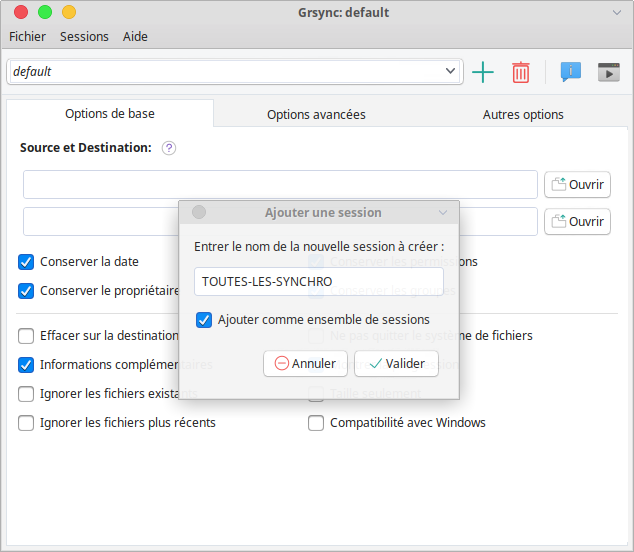This screenshot has height=552, width=634.
Task: Toggle the Conserver le propriétaire checkbox
Action: [x=26, y=291]
